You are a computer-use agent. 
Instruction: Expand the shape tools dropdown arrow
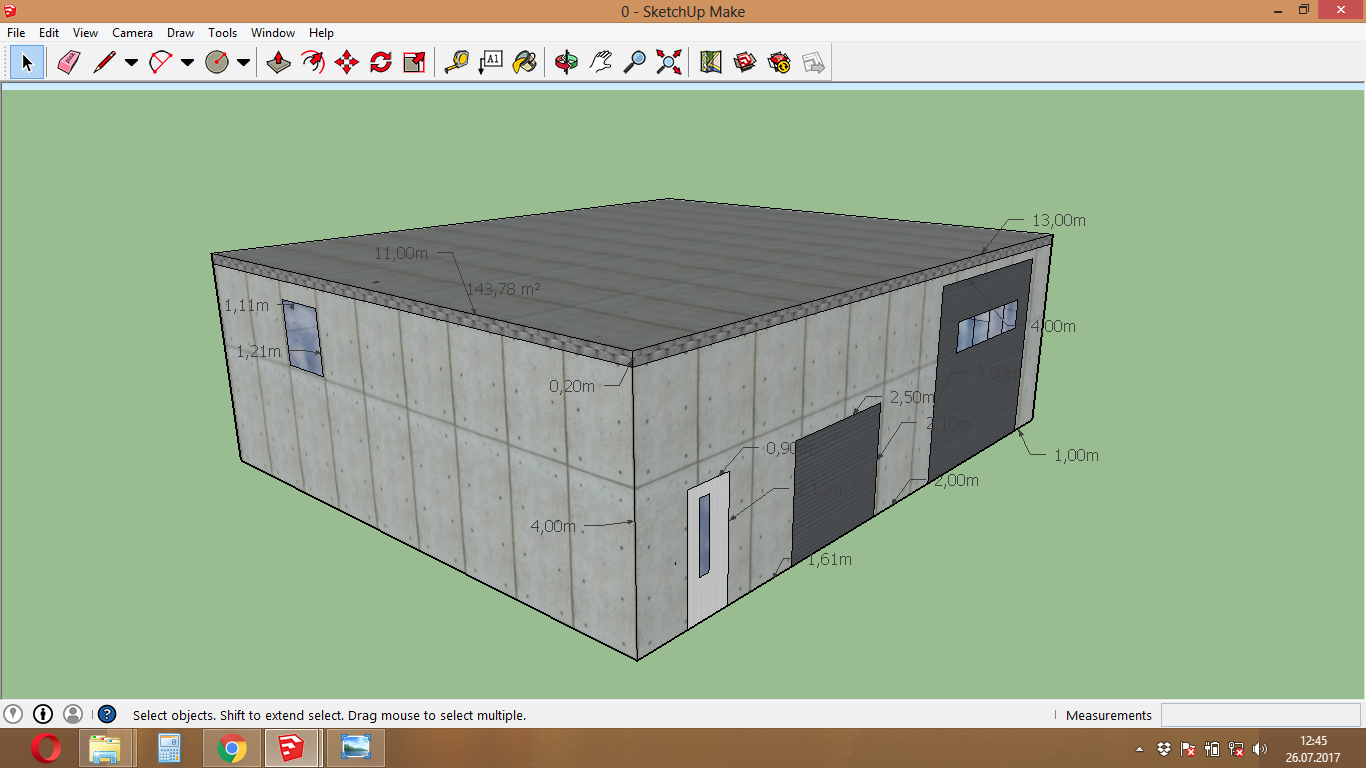(243, 63)
